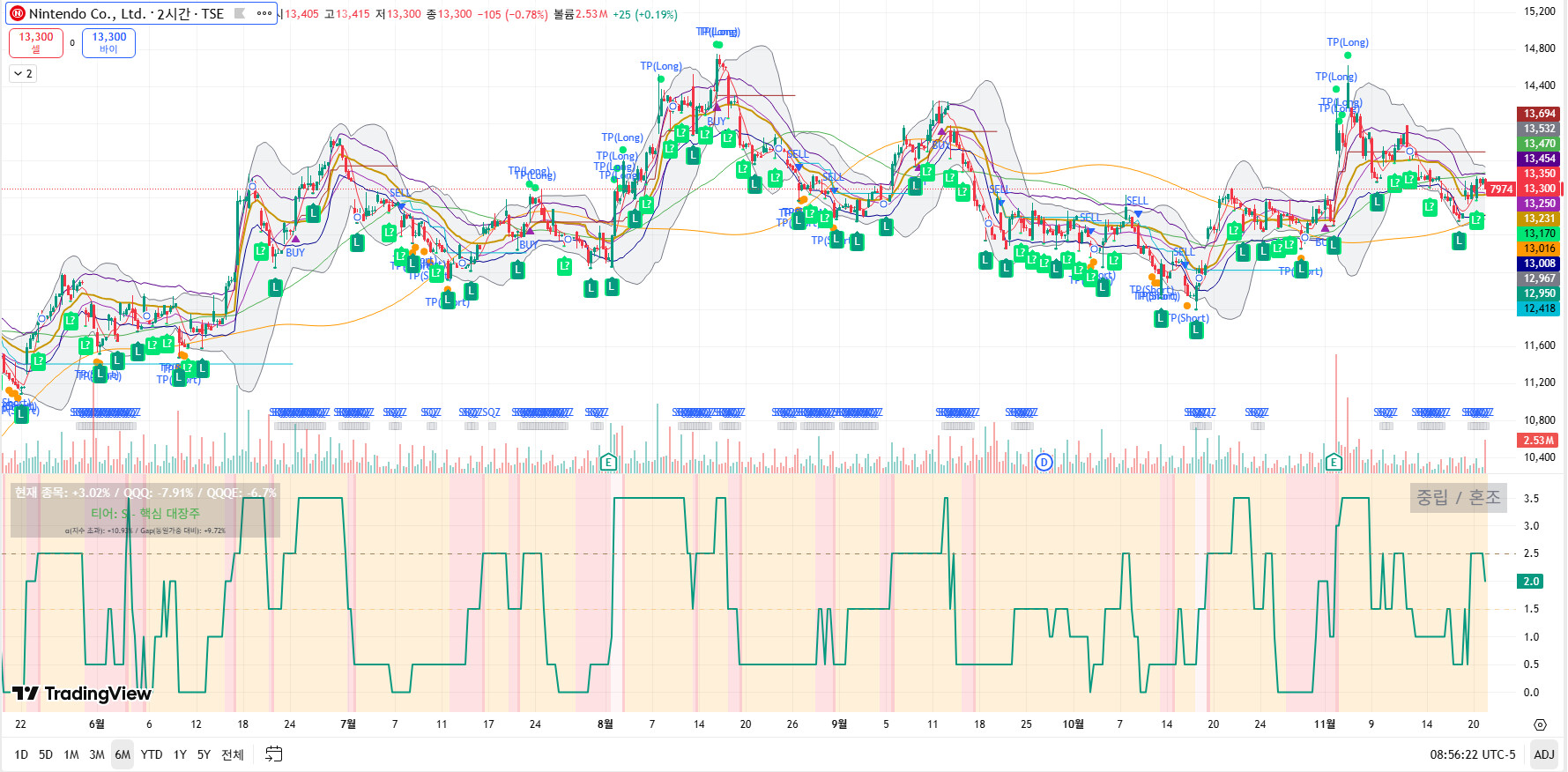Open chart settings gear icon on time axis
Image resolution: width=1568 pixels, height=772 pixels.
[x=1540, y=724]
